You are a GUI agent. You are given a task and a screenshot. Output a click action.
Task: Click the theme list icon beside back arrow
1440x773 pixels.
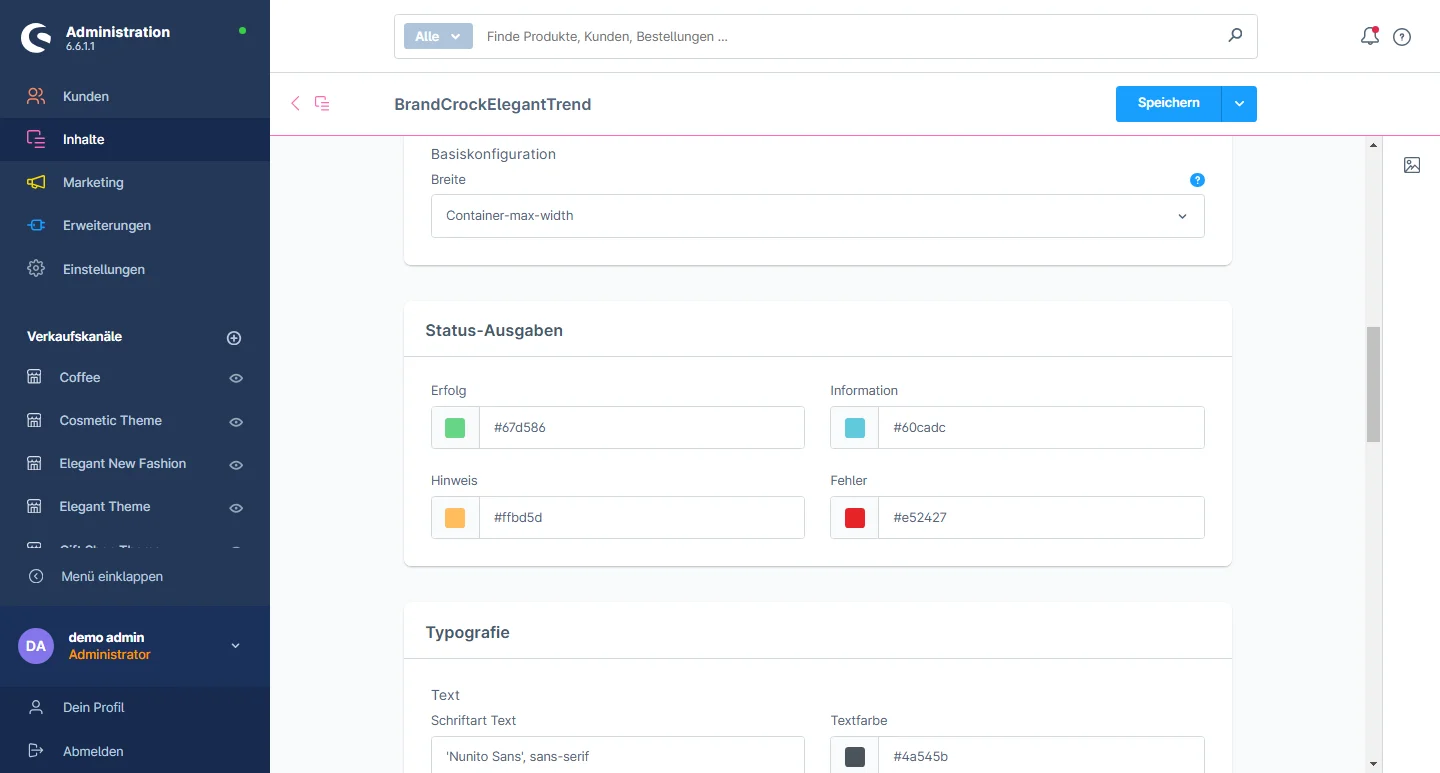click(x=322, y=103)
